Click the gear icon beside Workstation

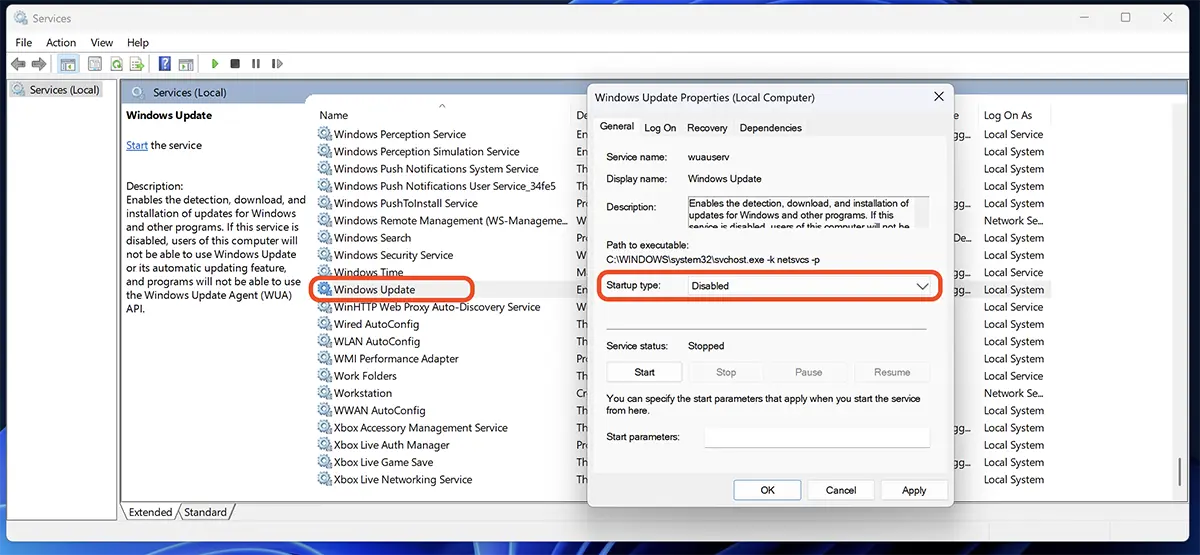pyautogui.click(x=325, y=393)
